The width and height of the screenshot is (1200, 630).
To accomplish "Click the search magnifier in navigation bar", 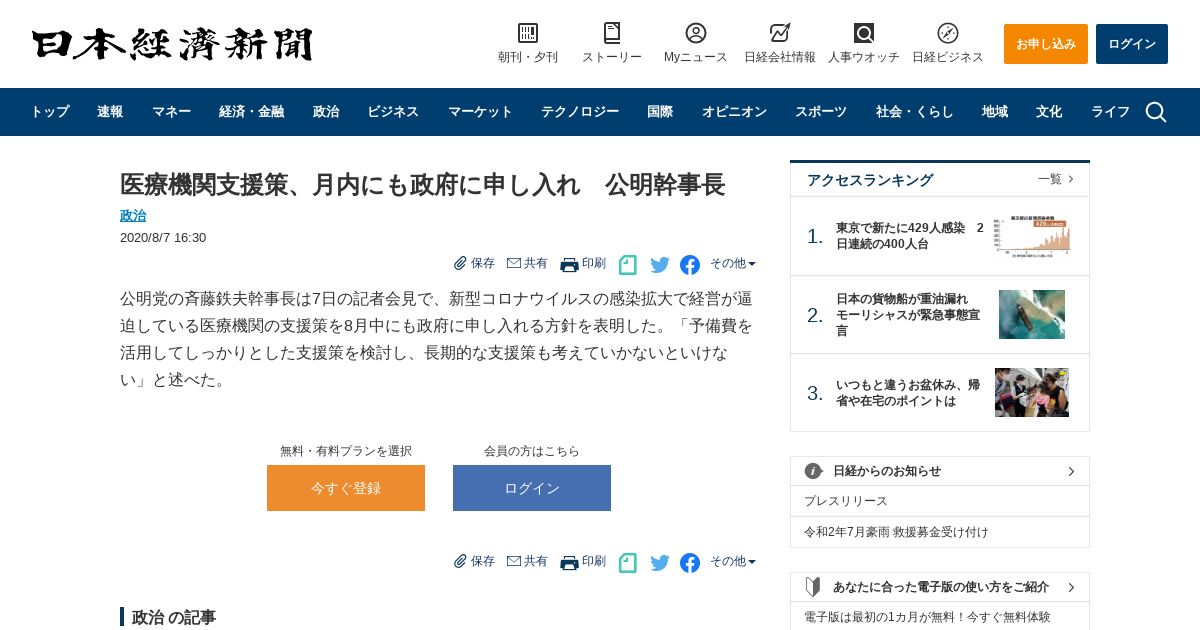I will [x=1156, y=112].
